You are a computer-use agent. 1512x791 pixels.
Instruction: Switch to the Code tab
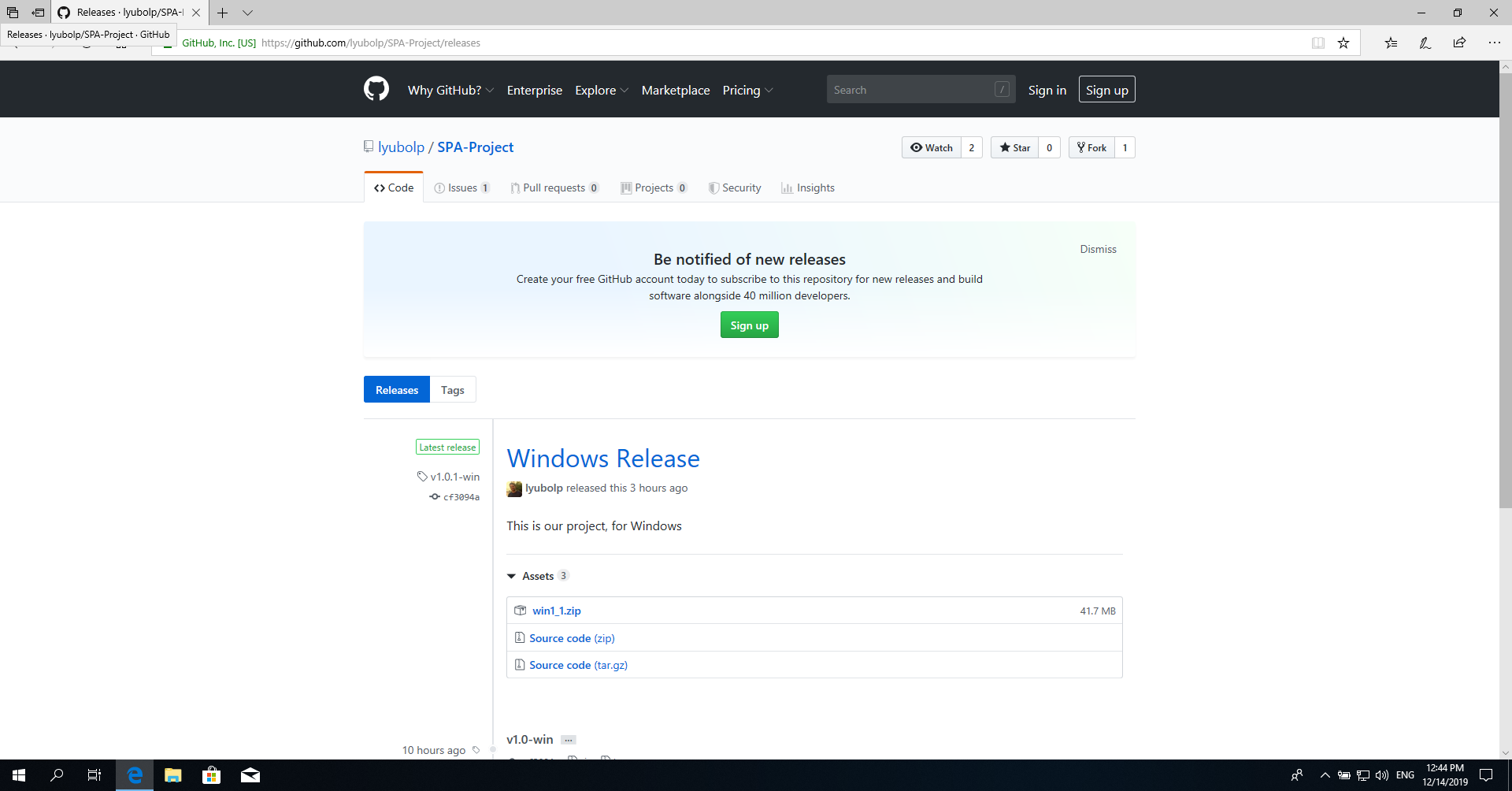click(394, 188)
